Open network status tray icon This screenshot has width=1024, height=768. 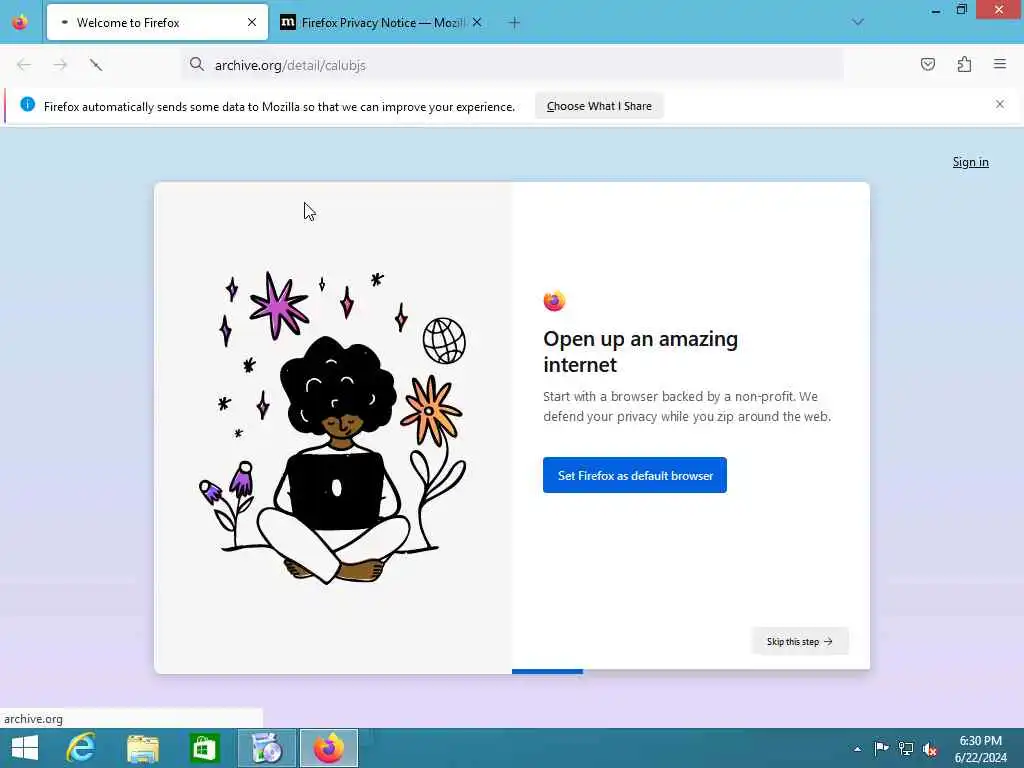pyautogui.click(x=906, y=748)
